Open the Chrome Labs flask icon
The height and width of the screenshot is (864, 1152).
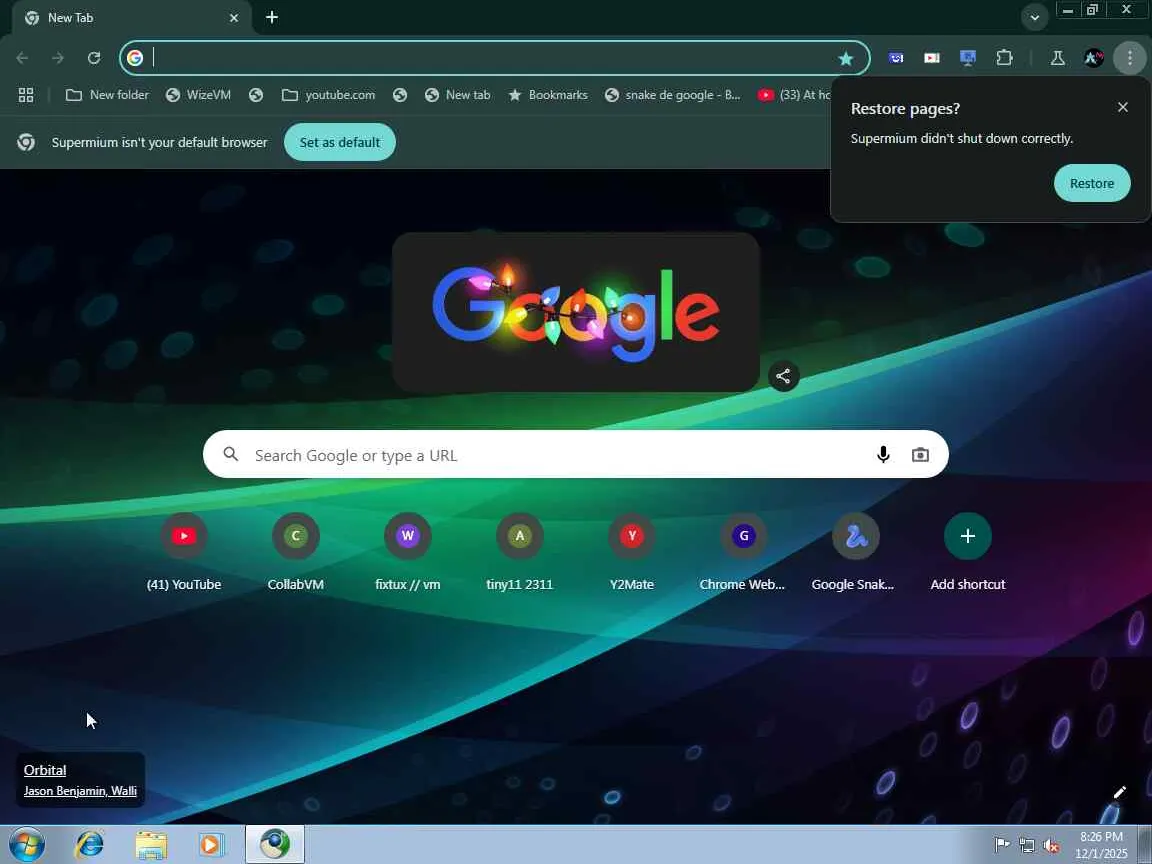[x=1057, y=58]
